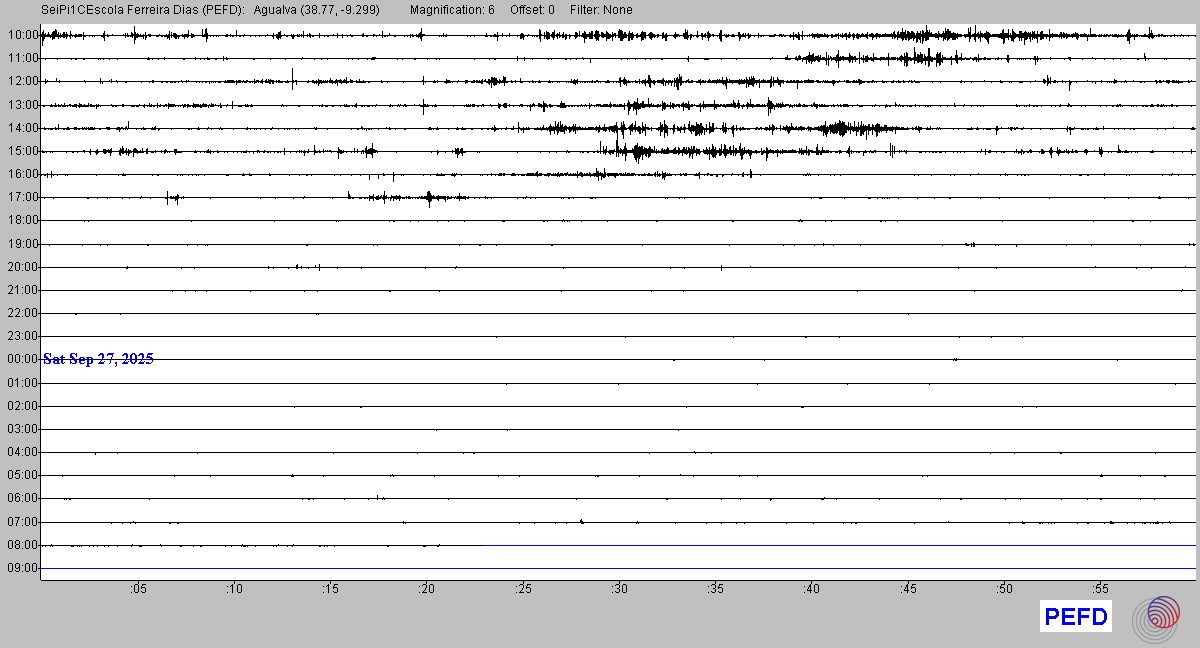Click the :55 minute axis label

tap(1100, 589)
